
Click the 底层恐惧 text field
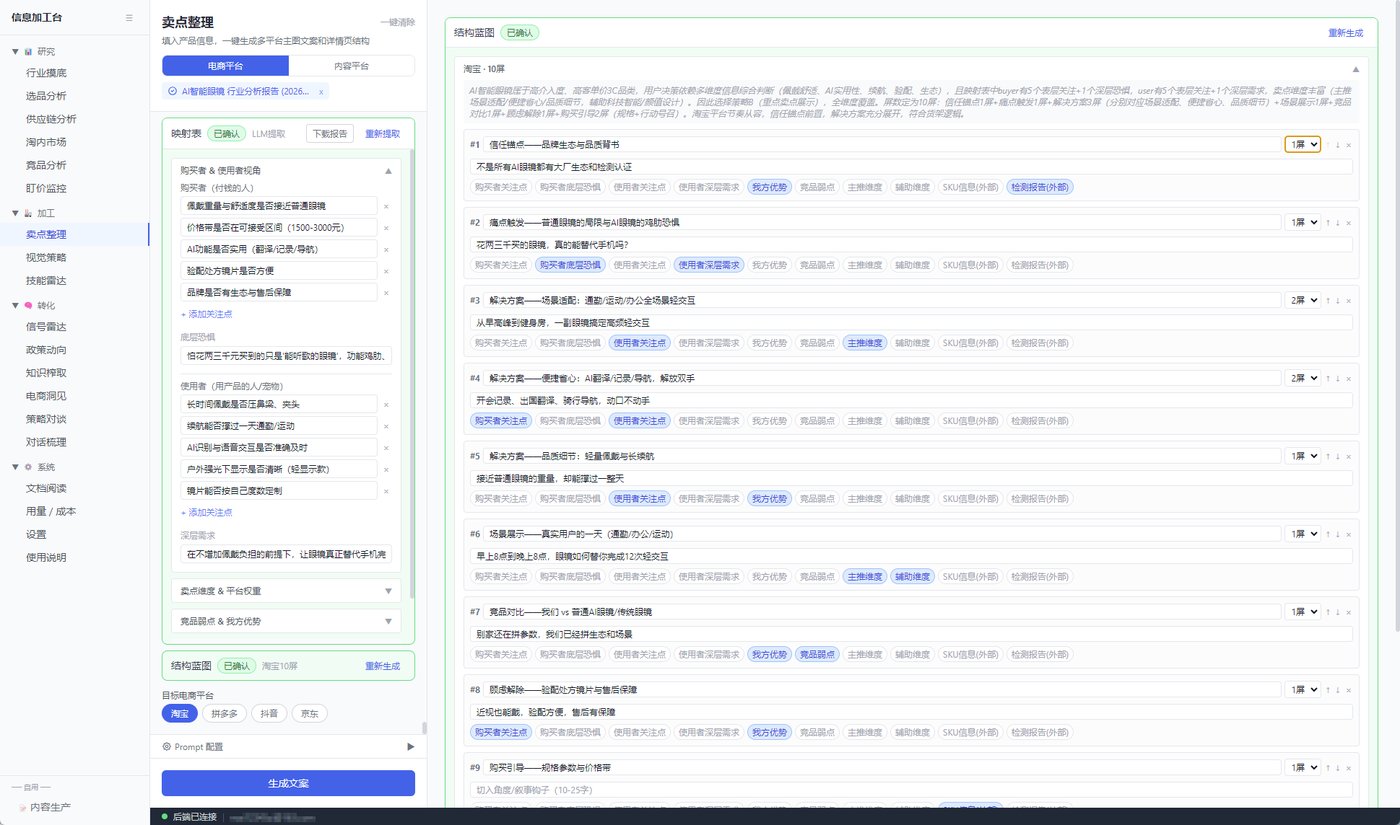(x=286, y=357)
